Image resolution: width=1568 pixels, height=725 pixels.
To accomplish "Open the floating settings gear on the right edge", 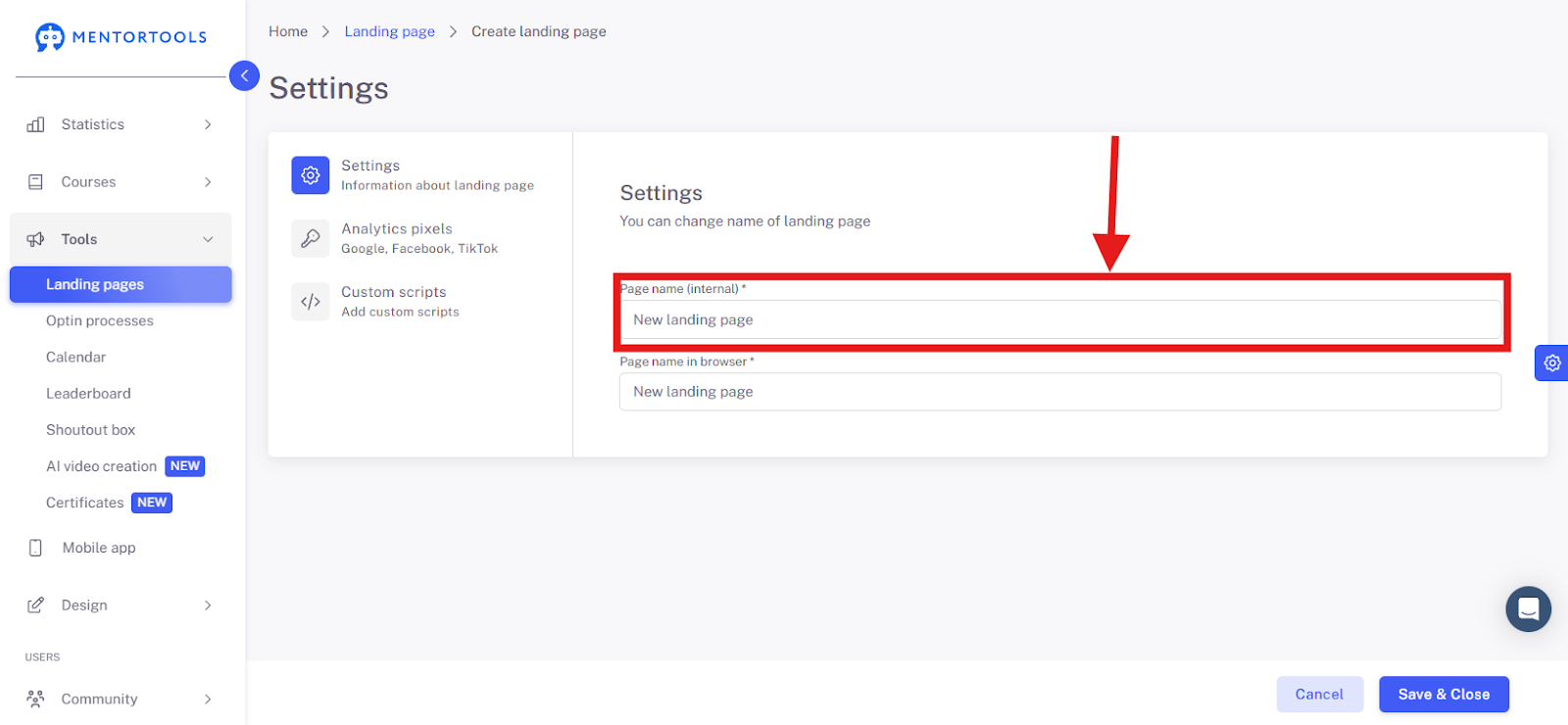I will click(1551, 362).
